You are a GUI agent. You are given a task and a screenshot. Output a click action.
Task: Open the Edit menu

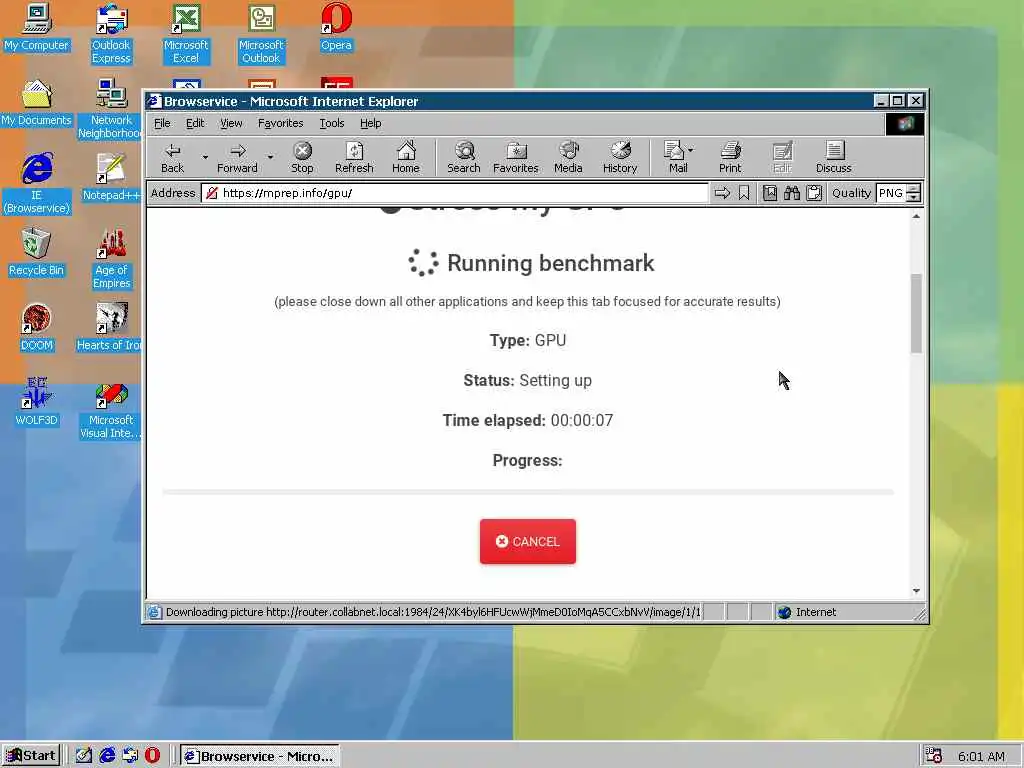(x=195, y=123)
